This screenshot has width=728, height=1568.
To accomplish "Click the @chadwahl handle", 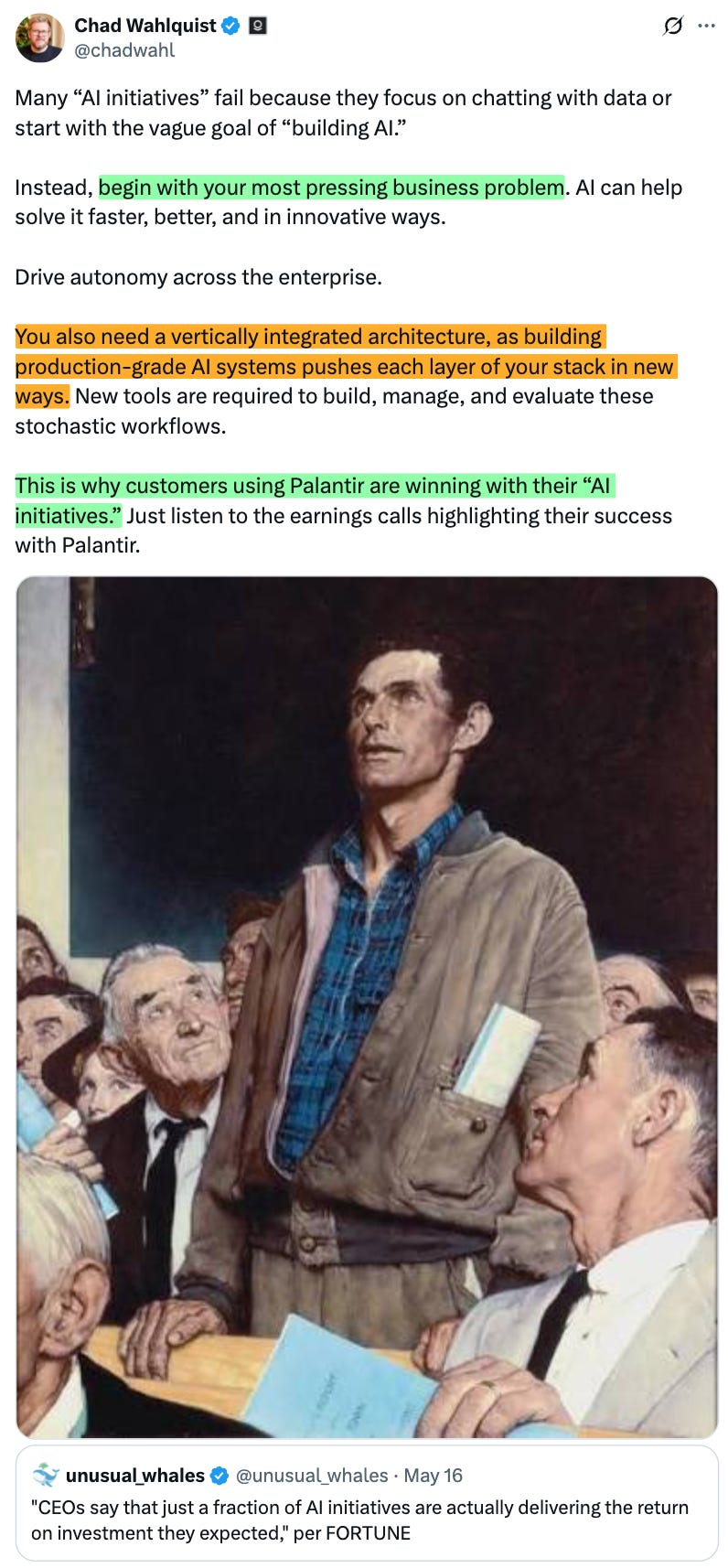I will (x=123, y=50).
